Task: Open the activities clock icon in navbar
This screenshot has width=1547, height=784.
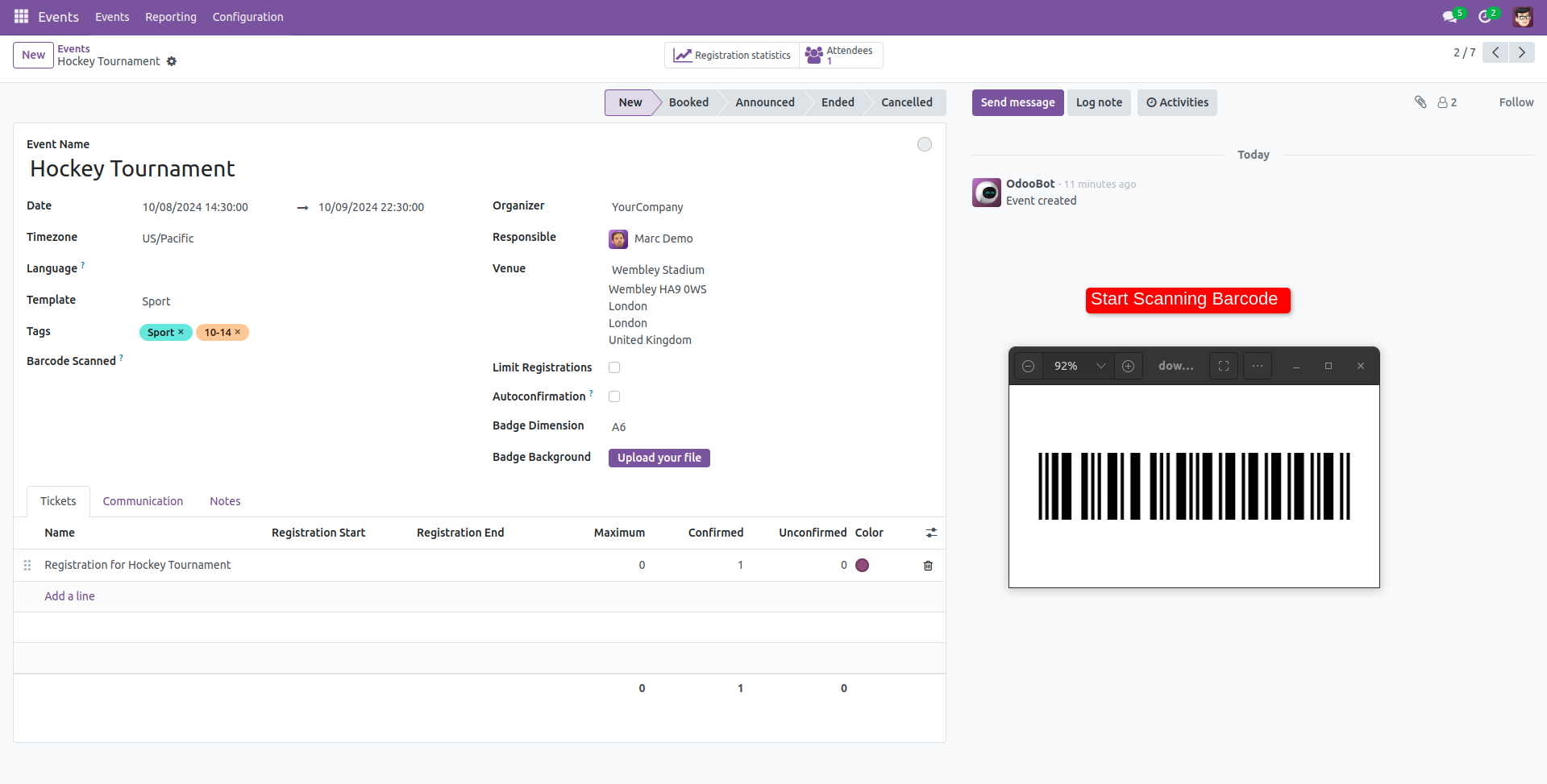Action: pos(1487,17)
